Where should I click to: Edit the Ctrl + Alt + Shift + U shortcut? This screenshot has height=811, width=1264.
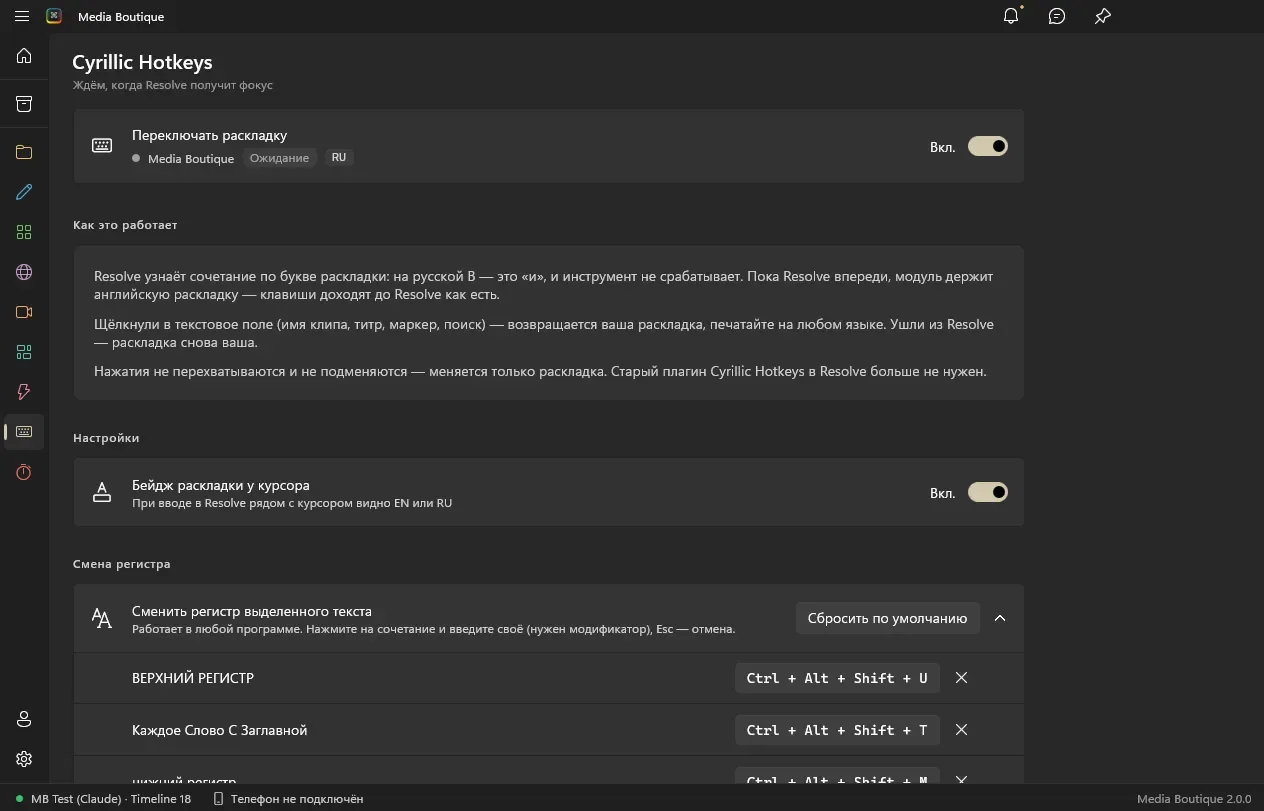pyautogui.click(x=837, y=678)
